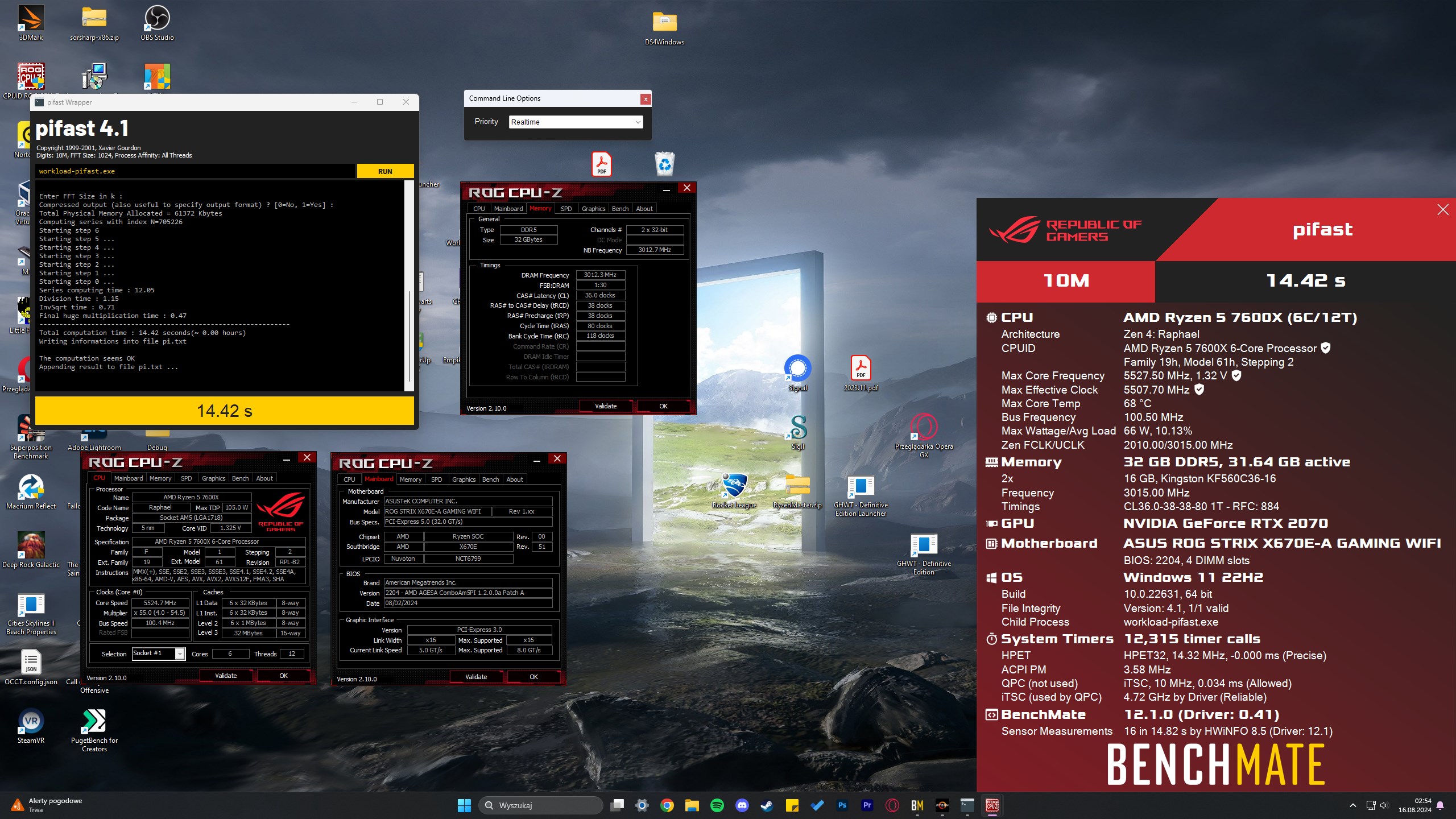Click the workload-pifast.exe command field
Screen dimensions: 1456x819
pyautogui.click(x=195, y=171)
